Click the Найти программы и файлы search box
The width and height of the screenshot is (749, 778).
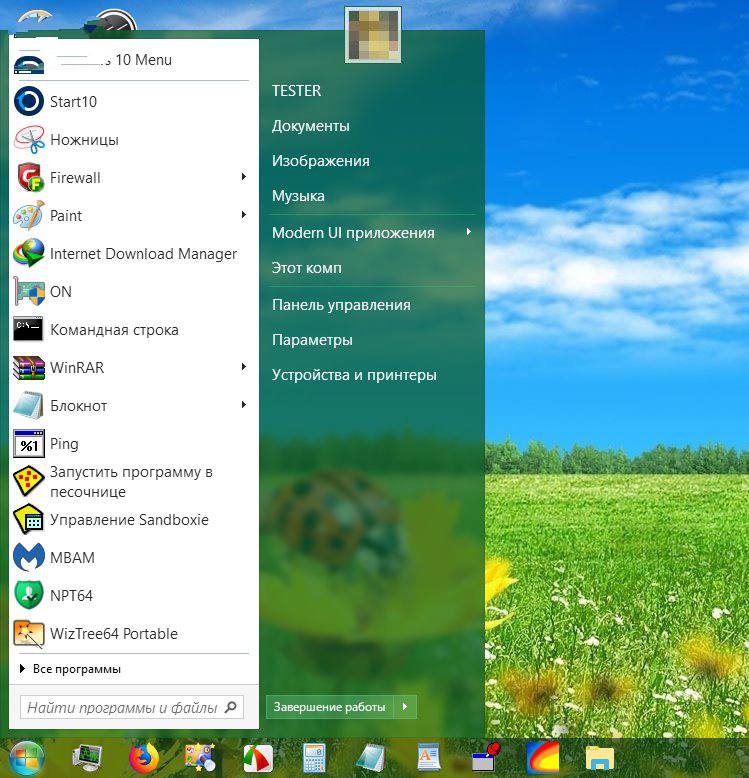coord(122,708)
